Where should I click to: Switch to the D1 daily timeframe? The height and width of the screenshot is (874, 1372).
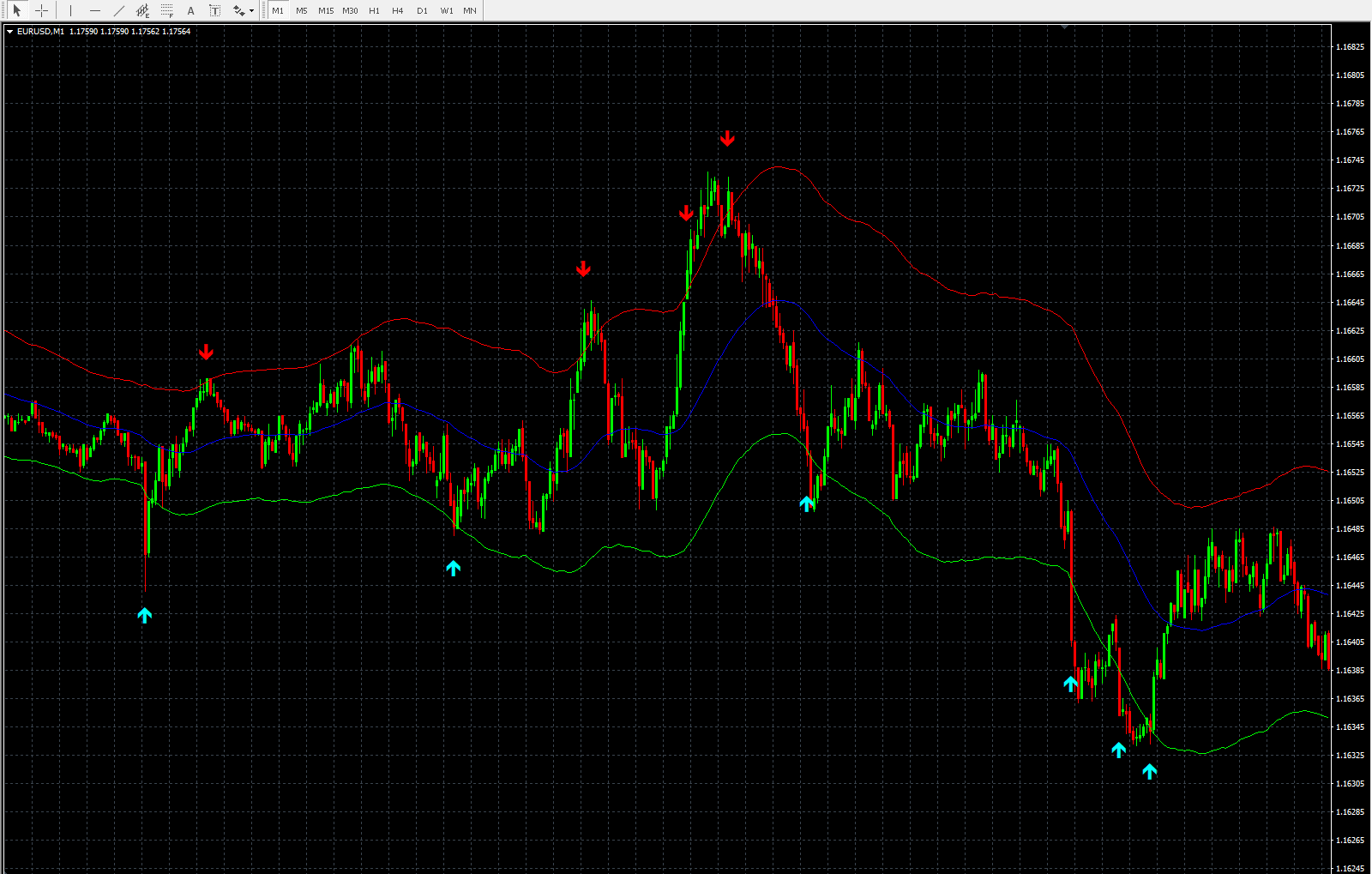tap(422, 11)
